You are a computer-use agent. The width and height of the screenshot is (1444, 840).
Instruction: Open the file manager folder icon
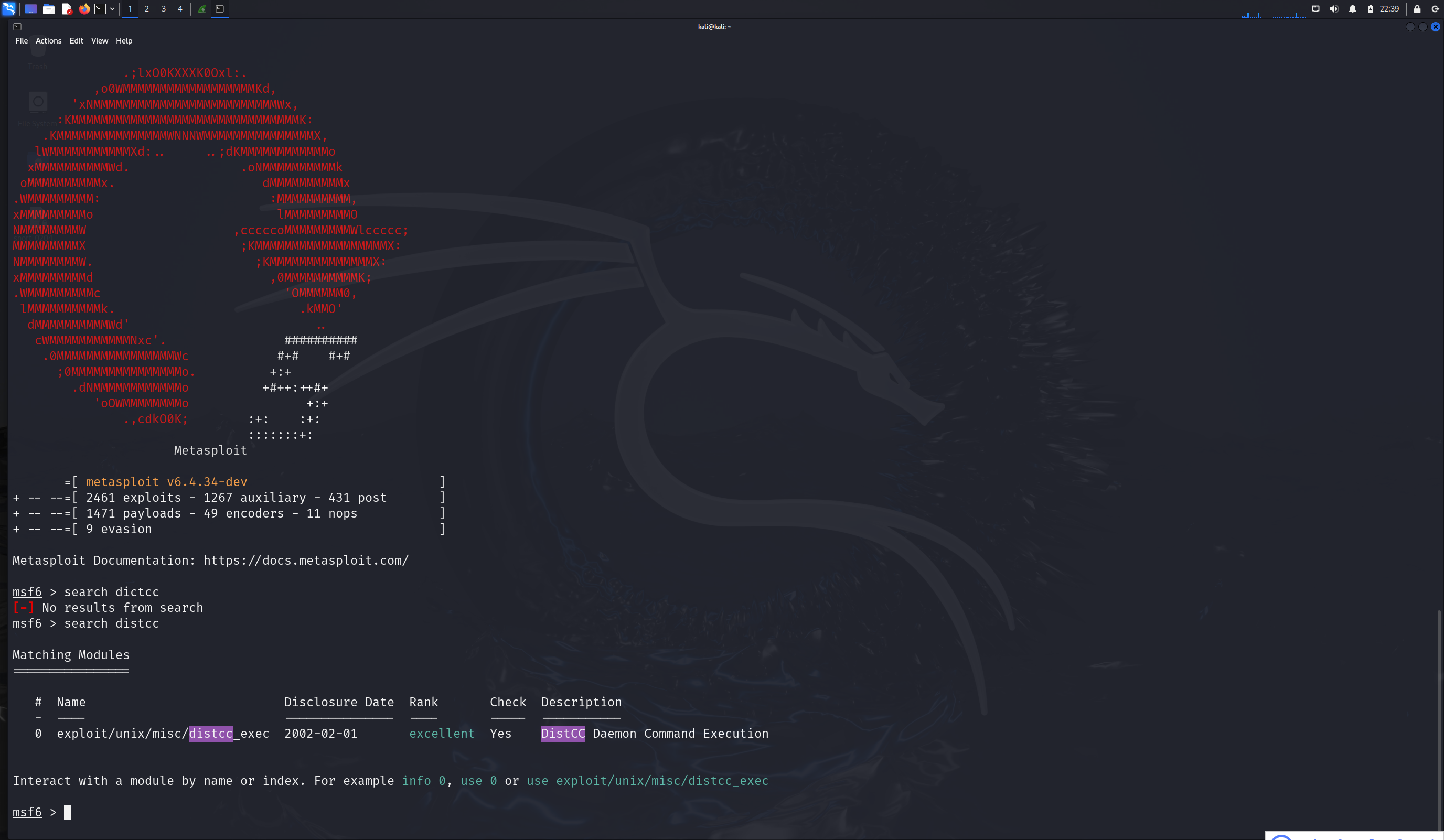coord(49,8)
